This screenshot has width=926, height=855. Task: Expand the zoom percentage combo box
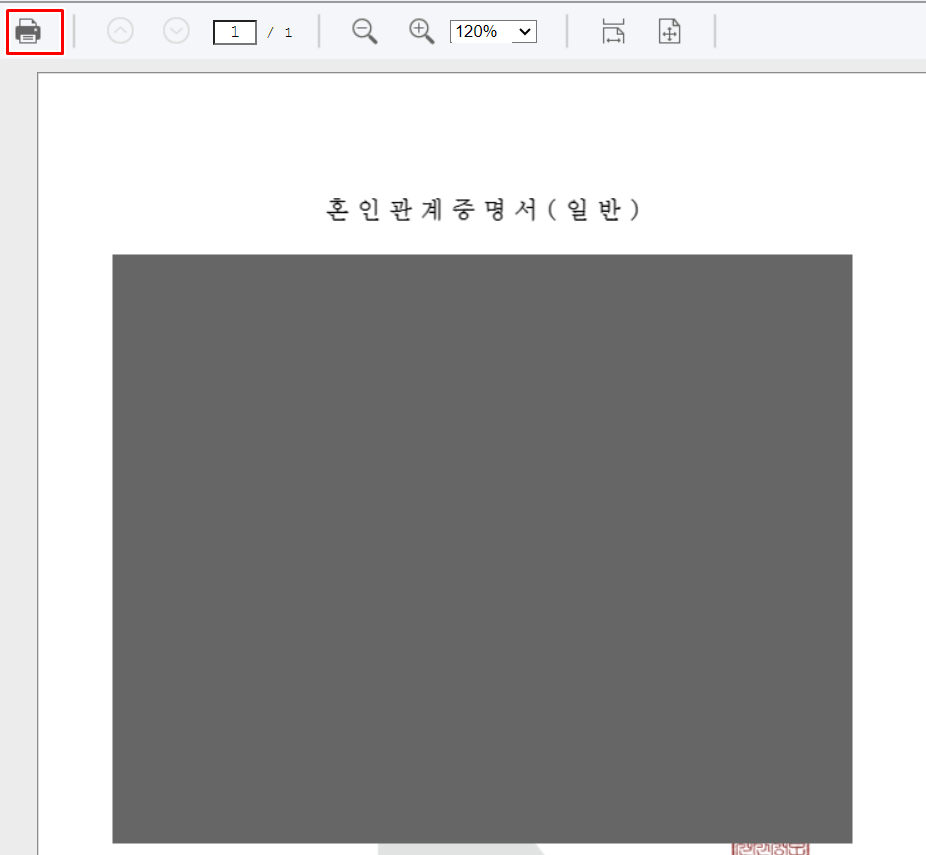[493, 31]
